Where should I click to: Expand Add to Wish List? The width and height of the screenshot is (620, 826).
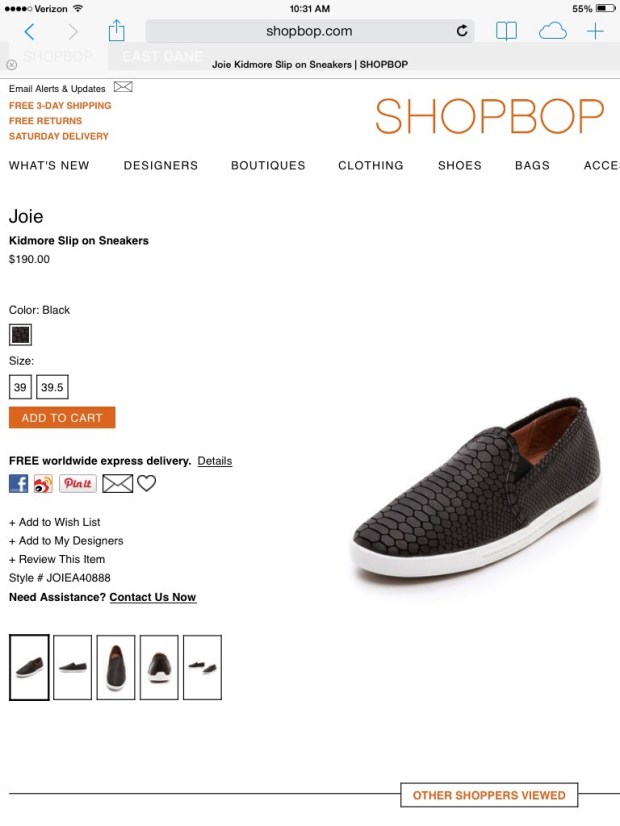pos(54,522)
